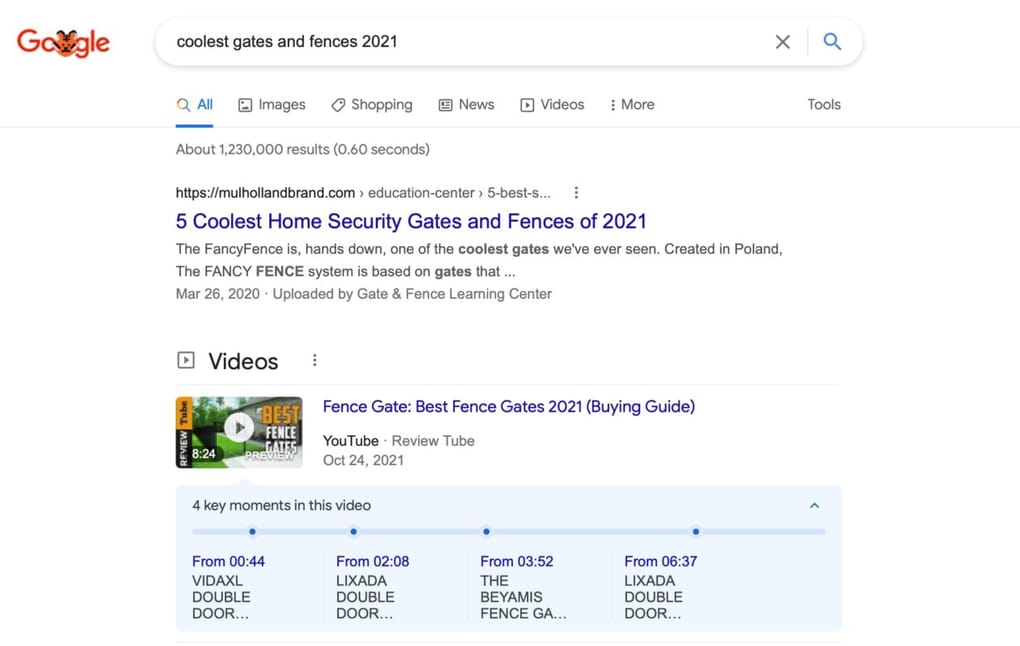Click the Images tab icon

coord(245,105)
